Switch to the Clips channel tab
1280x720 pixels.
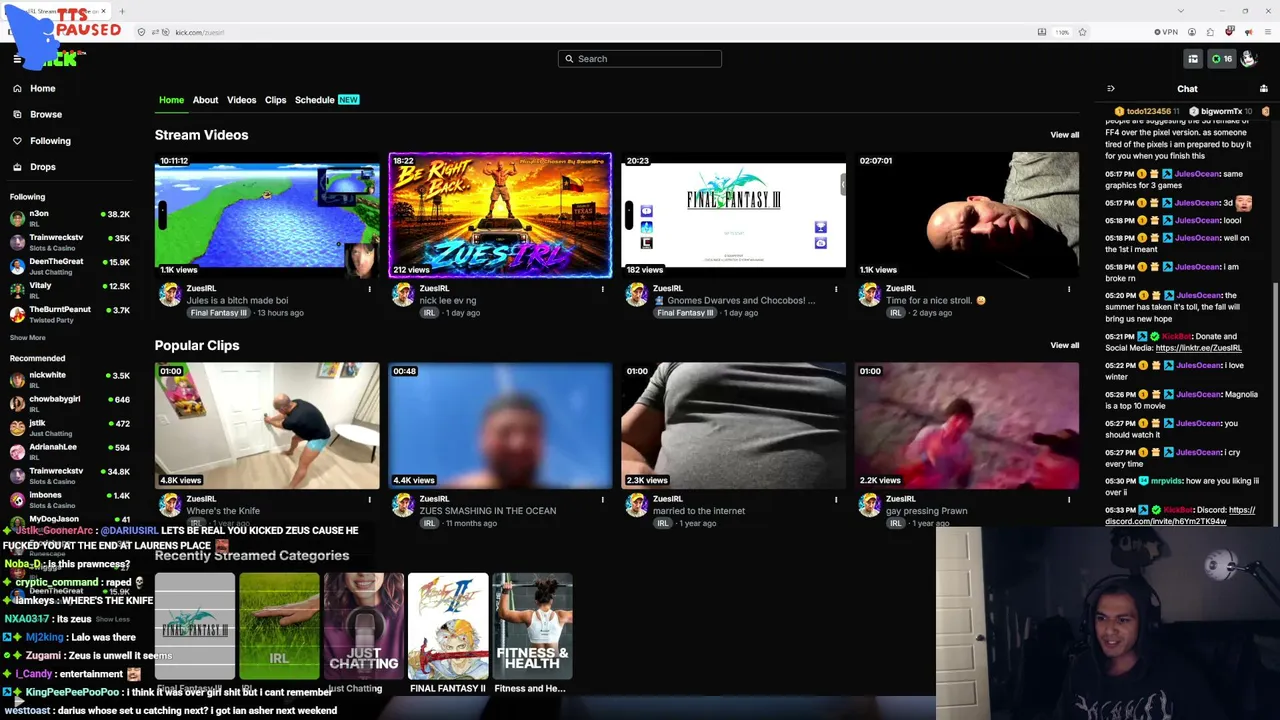(275, 100)
